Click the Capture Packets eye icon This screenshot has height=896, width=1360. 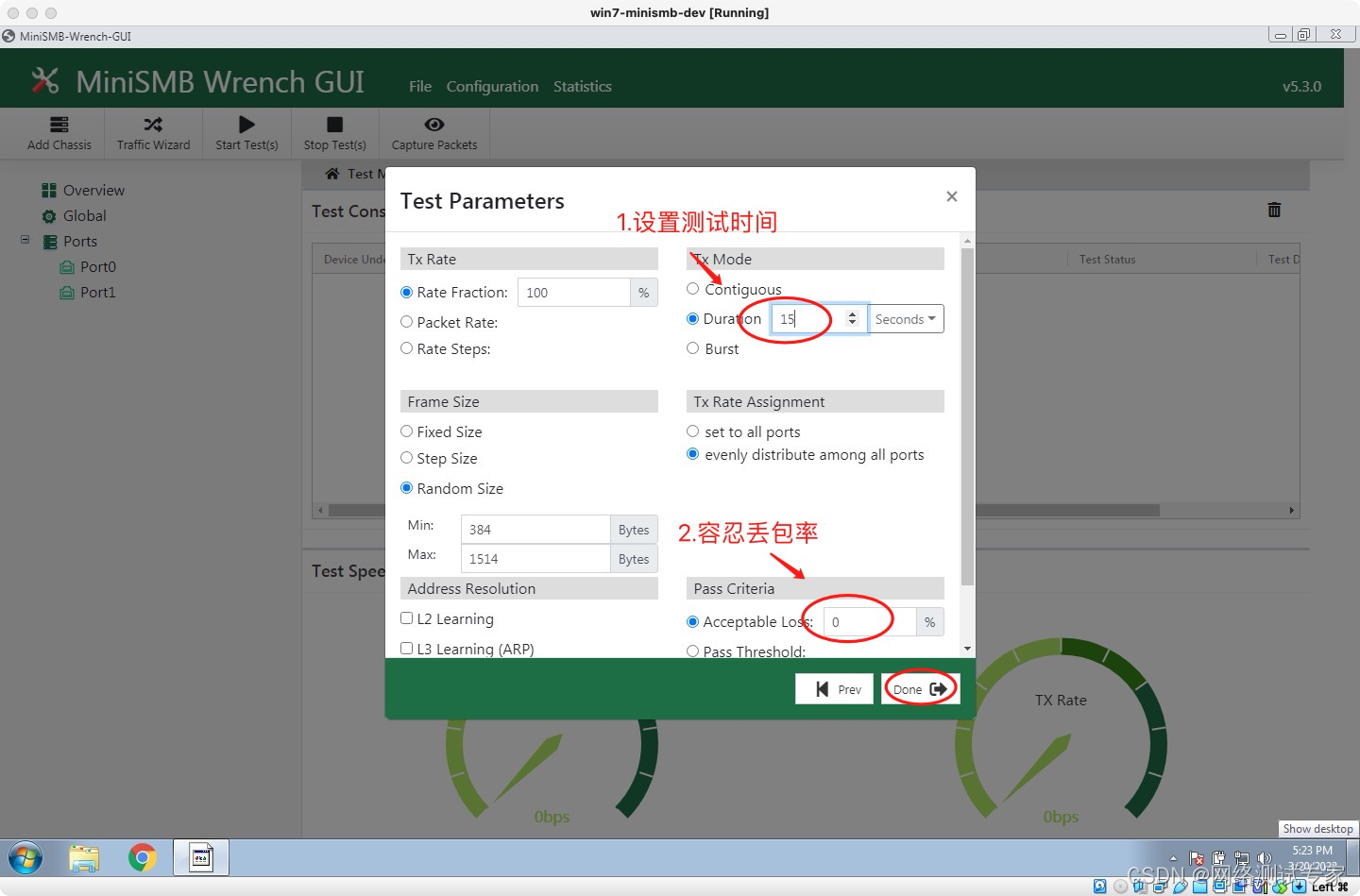click(433, 132)
